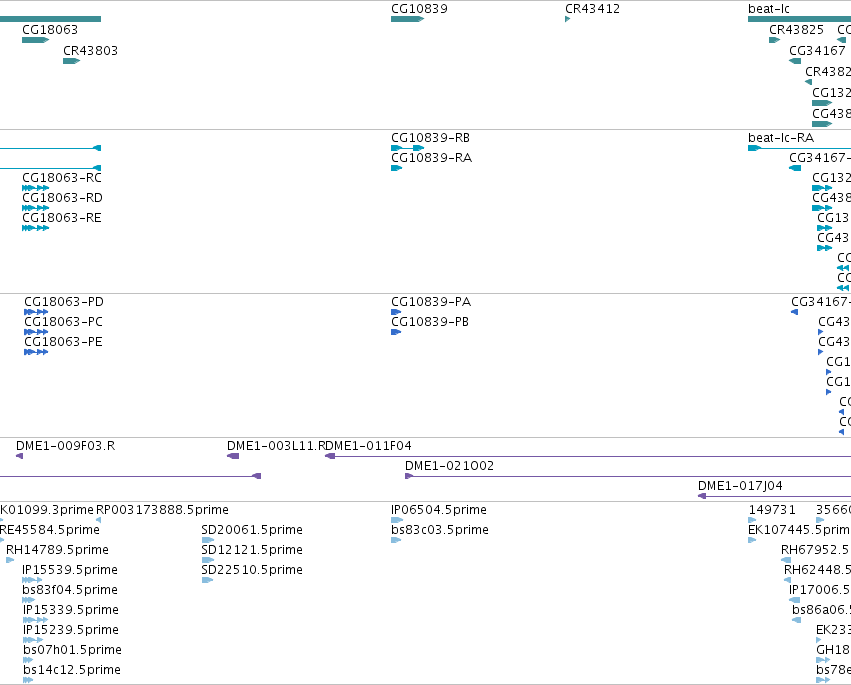Click EST SD20061.5prime

point(252,530)
